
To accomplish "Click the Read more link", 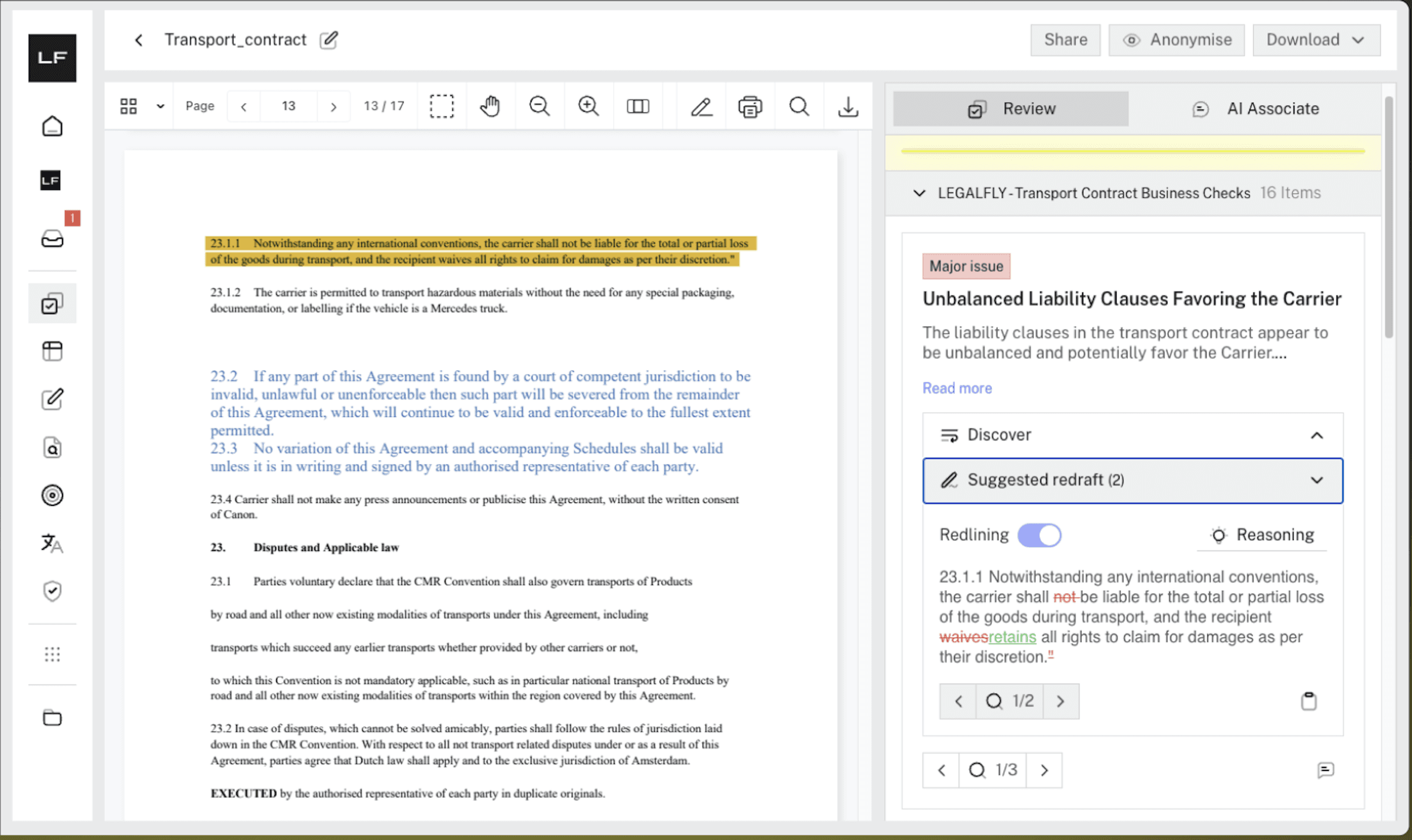I will click(957, 388).
